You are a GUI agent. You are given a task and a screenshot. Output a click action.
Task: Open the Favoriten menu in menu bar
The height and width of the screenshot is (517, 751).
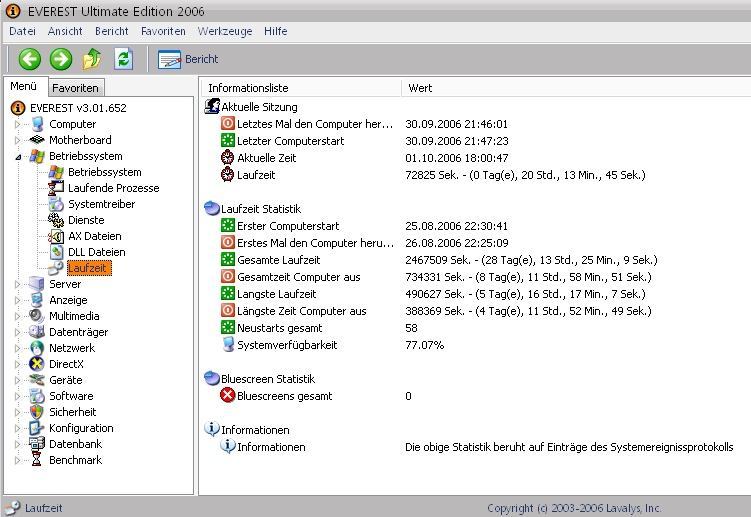163,31
